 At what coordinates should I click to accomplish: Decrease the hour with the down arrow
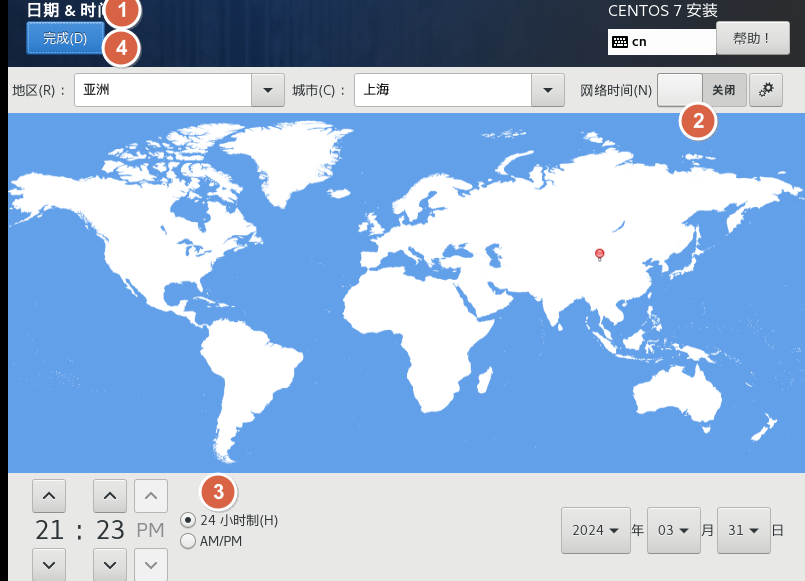click(x=49, y=565)
